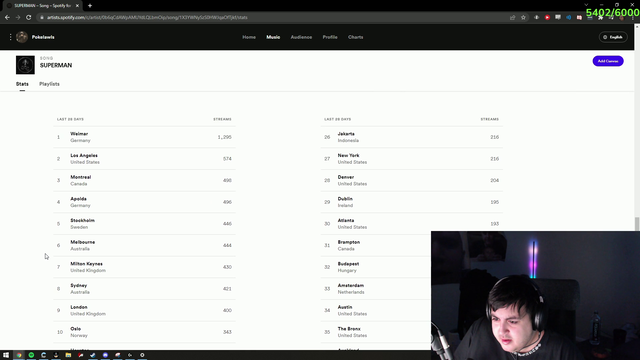The image size is (640, 360).
Task: Open the Profile navigation item
Action: pos(330,37)
